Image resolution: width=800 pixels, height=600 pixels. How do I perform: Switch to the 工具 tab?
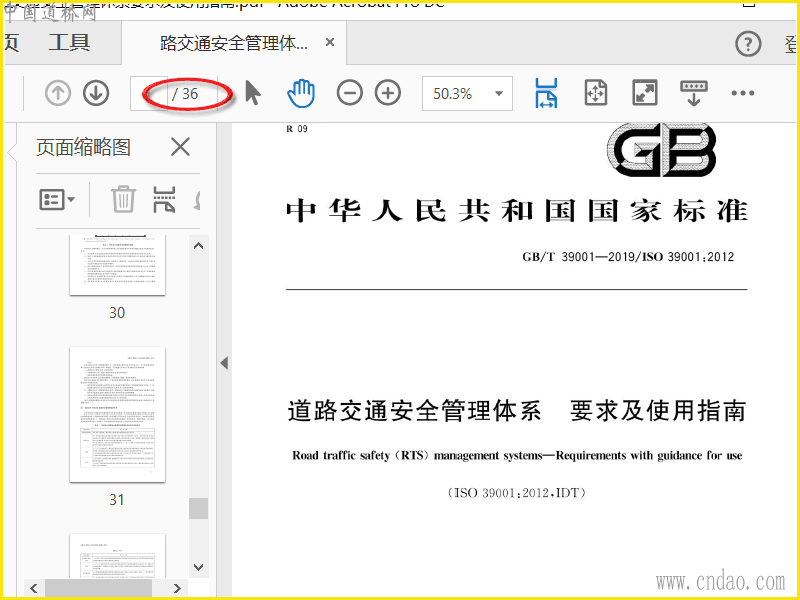pos(69,42)
